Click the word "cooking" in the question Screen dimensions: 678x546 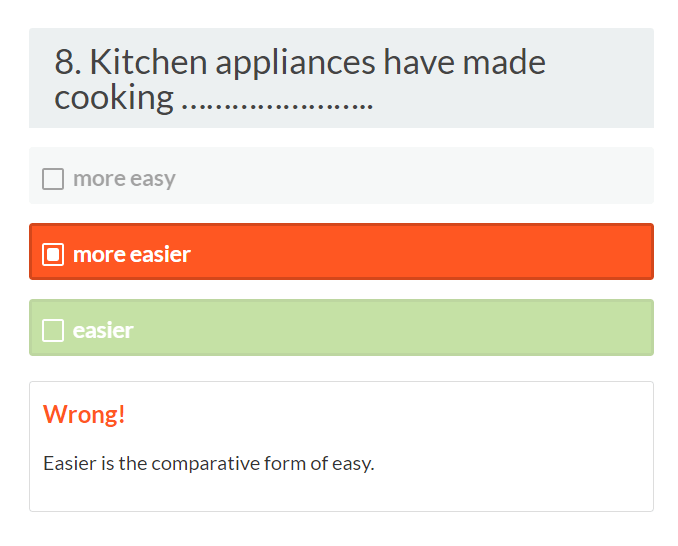(x=114, y=99)
